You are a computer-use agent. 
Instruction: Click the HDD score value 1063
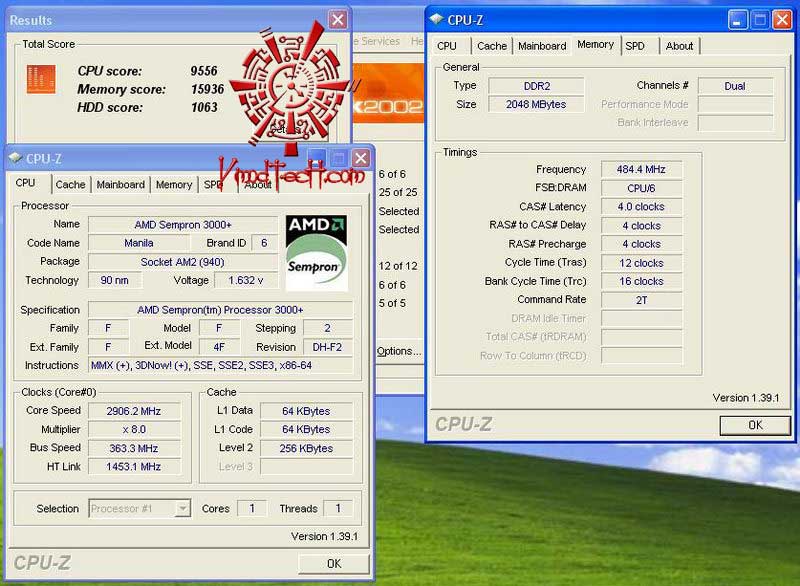tap(204, 108)
